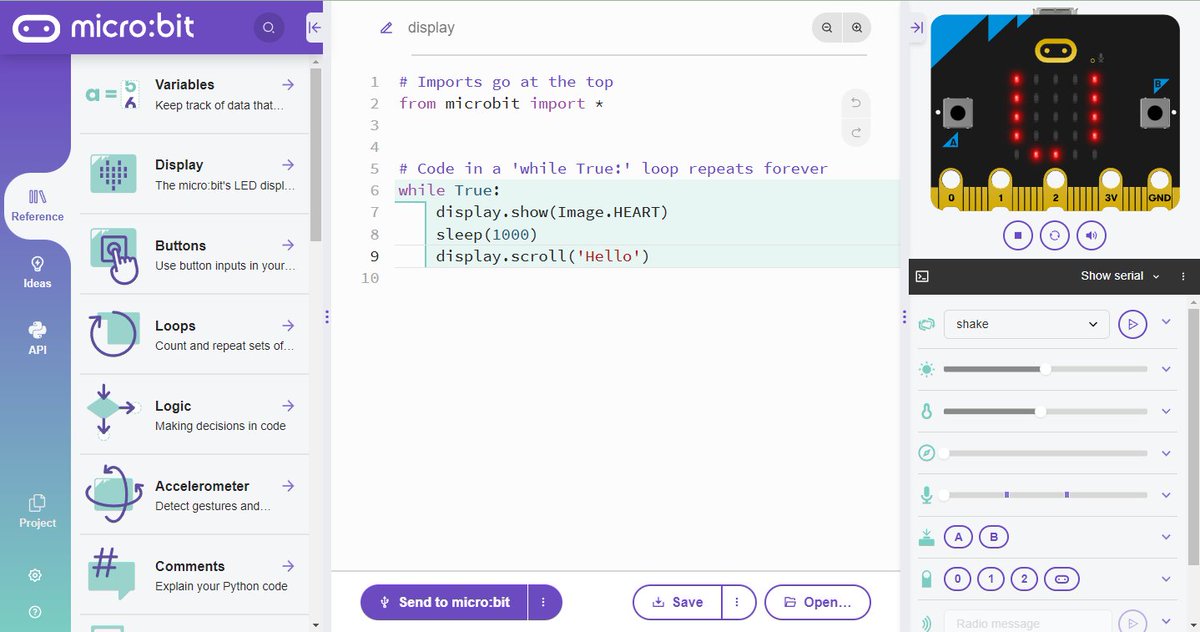Open more save options menu
This screenshot has width=1200, height=632.
point(737,602)
